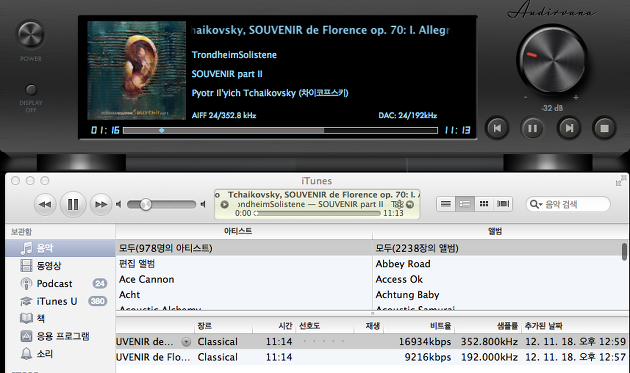Click the 아티스트 column browser header
Image resolution: width=630 pixels, height=373 pixels.
244,231
